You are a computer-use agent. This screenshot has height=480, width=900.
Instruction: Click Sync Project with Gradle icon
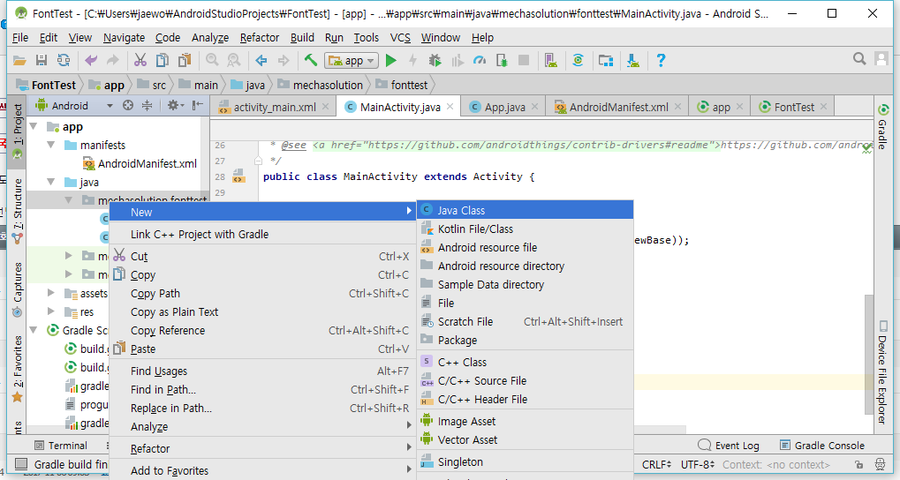578,60
